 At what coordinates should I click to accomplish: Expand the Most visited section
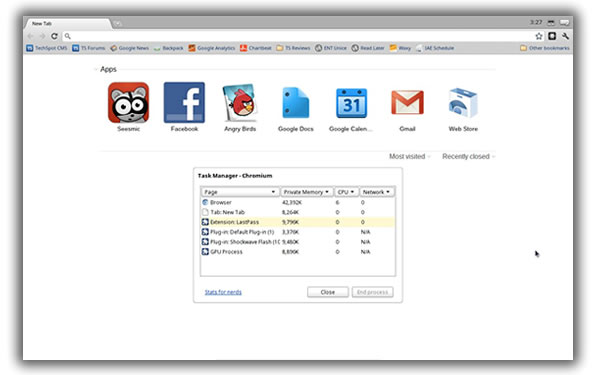(409, 156)
